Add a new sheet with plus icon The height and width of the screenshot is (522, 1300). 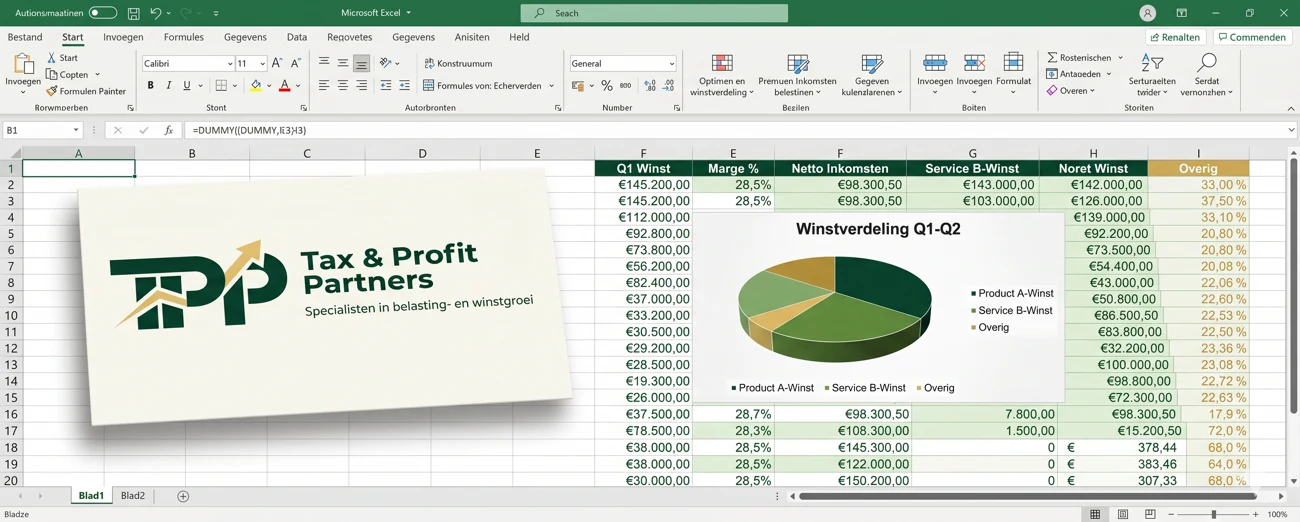click(183, 496)
